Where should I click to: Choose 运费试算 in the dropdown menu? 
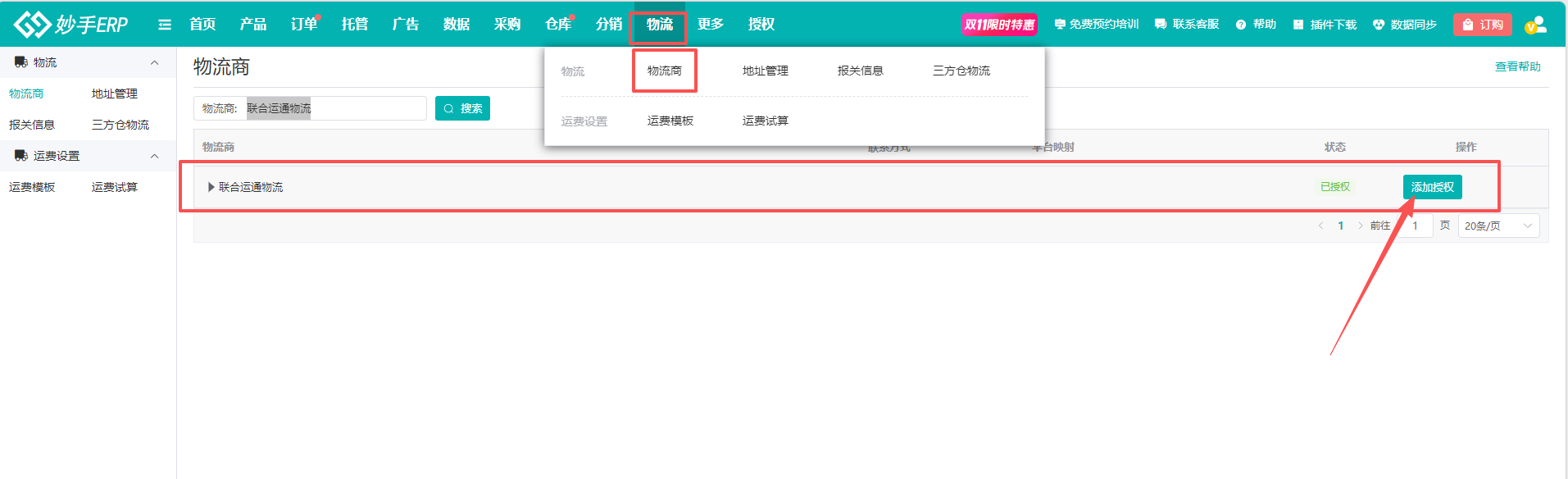pyautogui.click(x=766, y=121)
